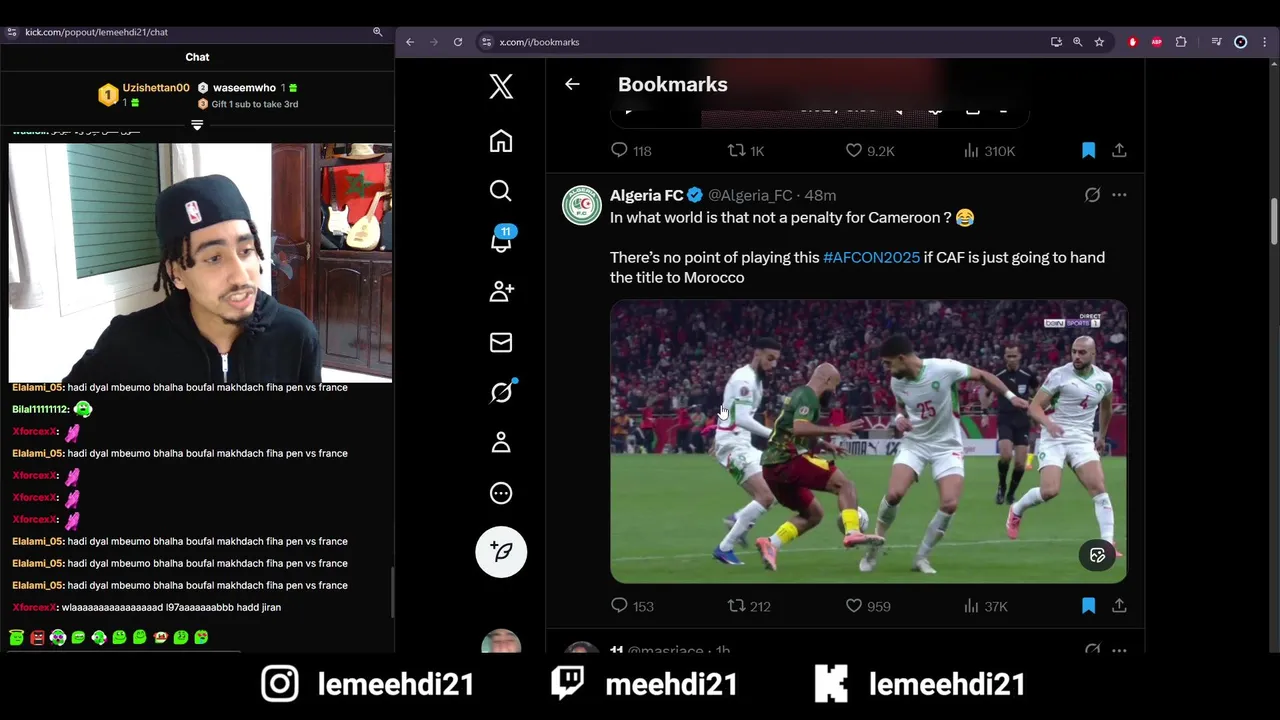The height and width of the screenshot is (720, 1280).
Task: Open zoom magnifier in X browser address bar
Action: [x=1077, y=42]
